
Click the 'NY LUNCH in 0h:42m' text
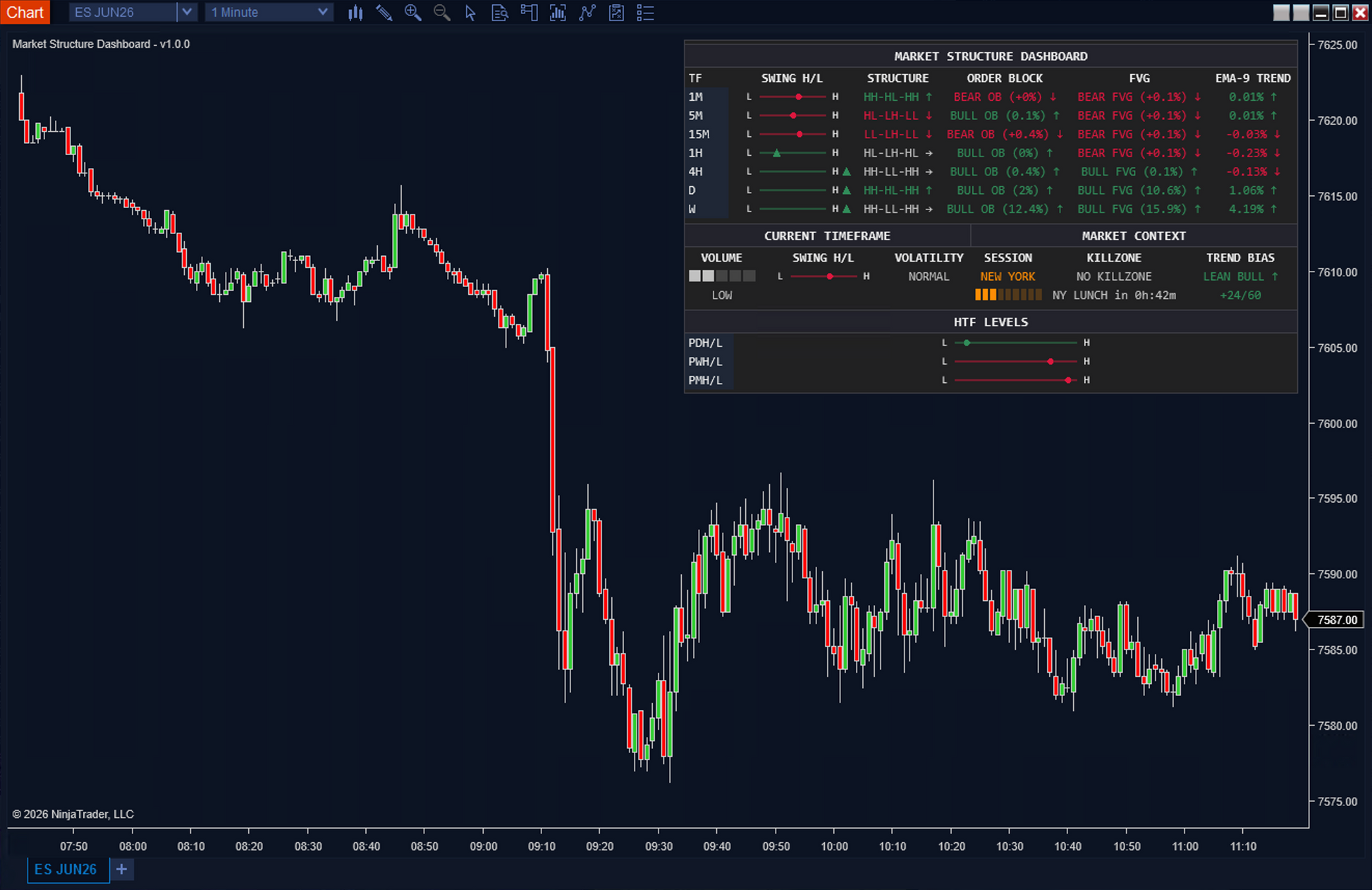pos(1114,295)
